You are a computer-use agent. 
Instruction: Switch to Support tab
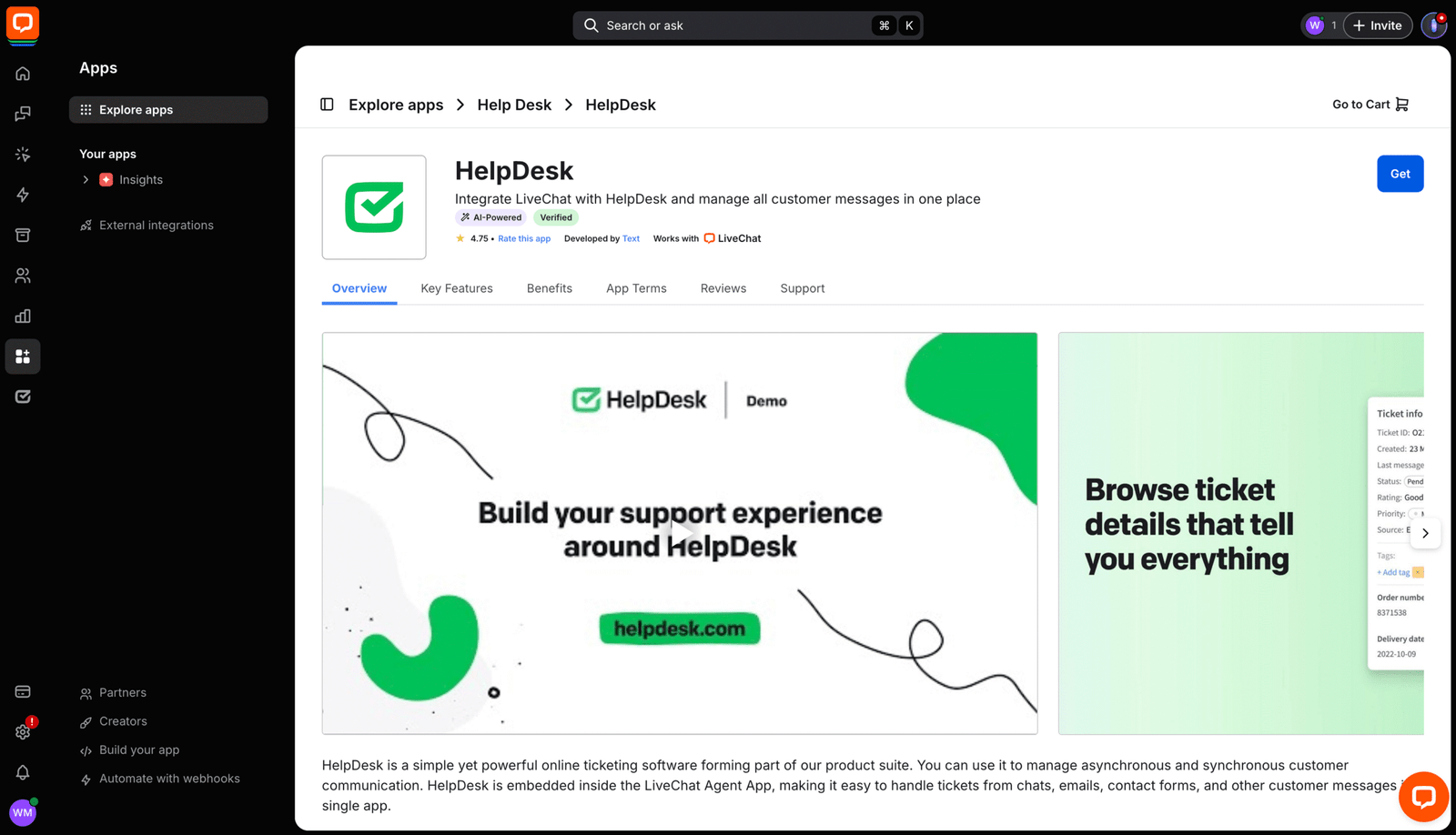pos(803,288)
